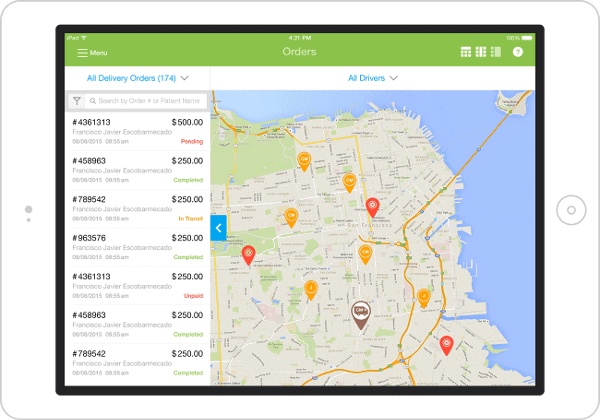
Task: Select the orange J pin left of the truck pin
Action: click(x=311, y=290)
